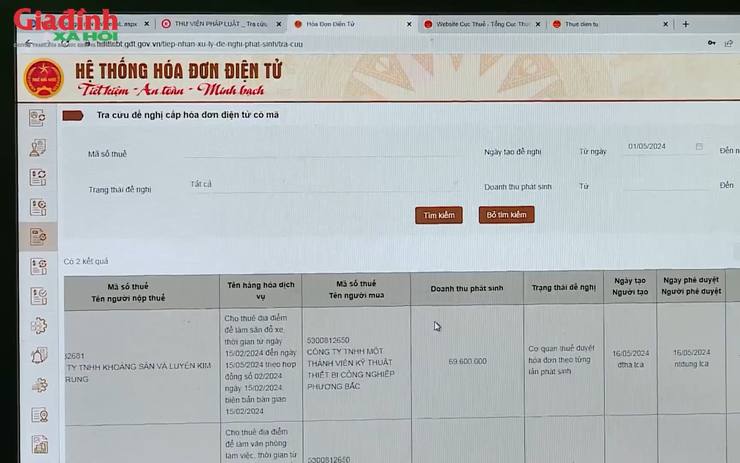Click the first sidebar document icon
This screenshot has width=740, height=463.
click(38, 118)
